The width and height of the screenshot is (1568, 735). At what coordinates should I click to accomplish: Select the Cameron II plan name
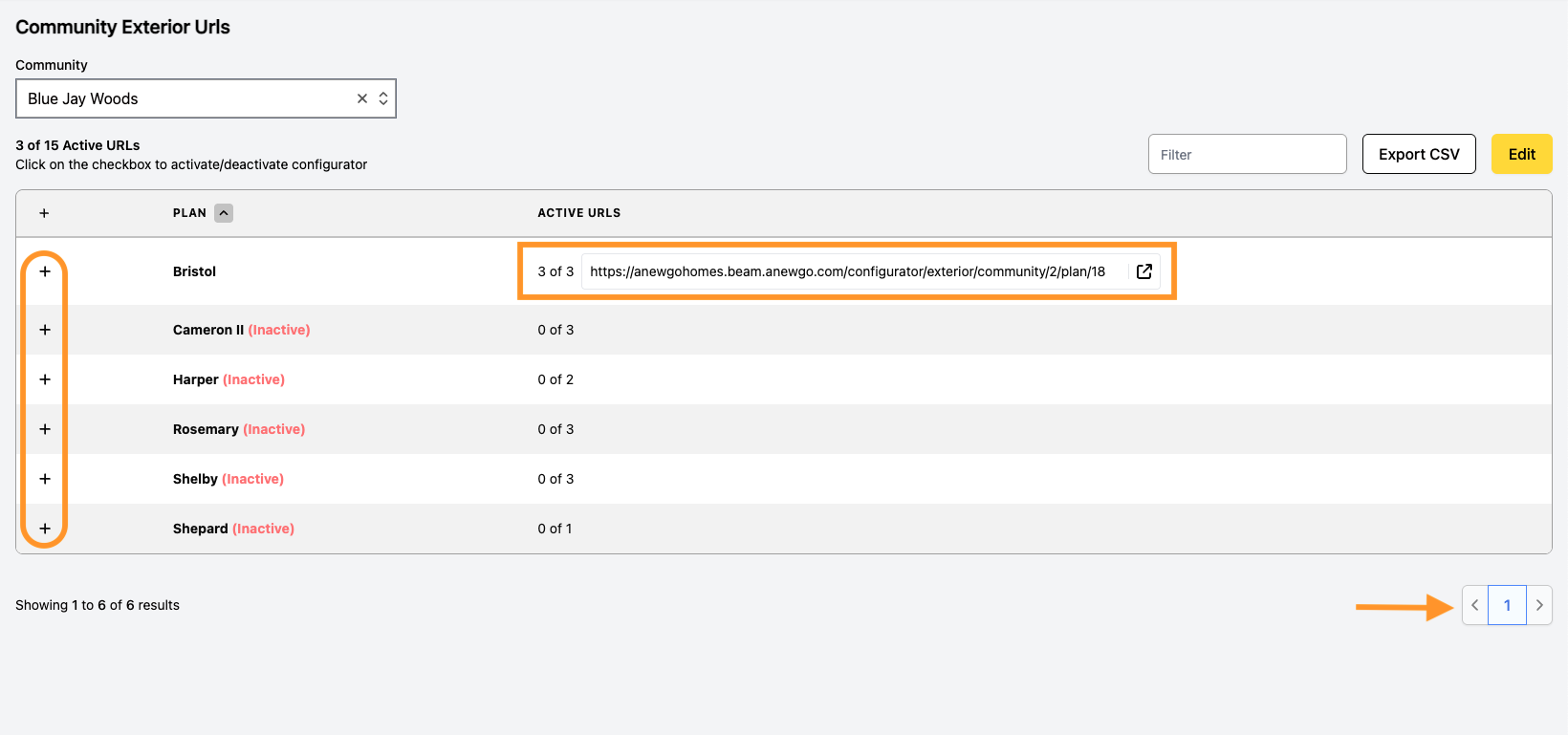click(208, 330)
